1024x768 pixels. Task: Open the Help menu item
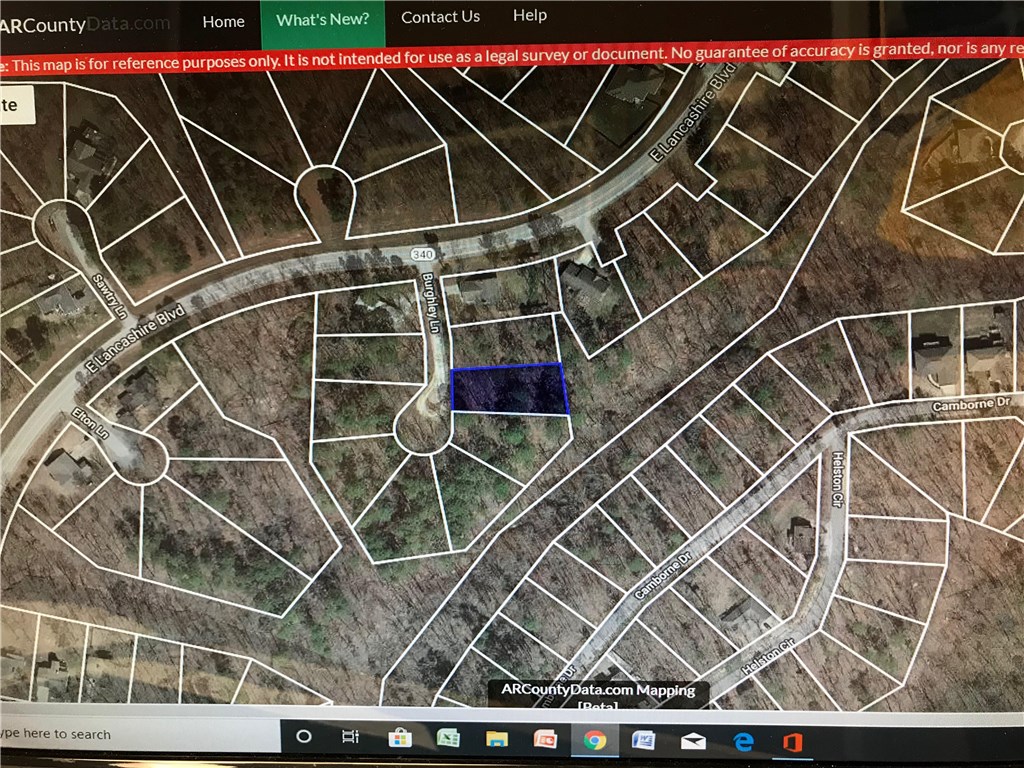(x=530, y=15)
